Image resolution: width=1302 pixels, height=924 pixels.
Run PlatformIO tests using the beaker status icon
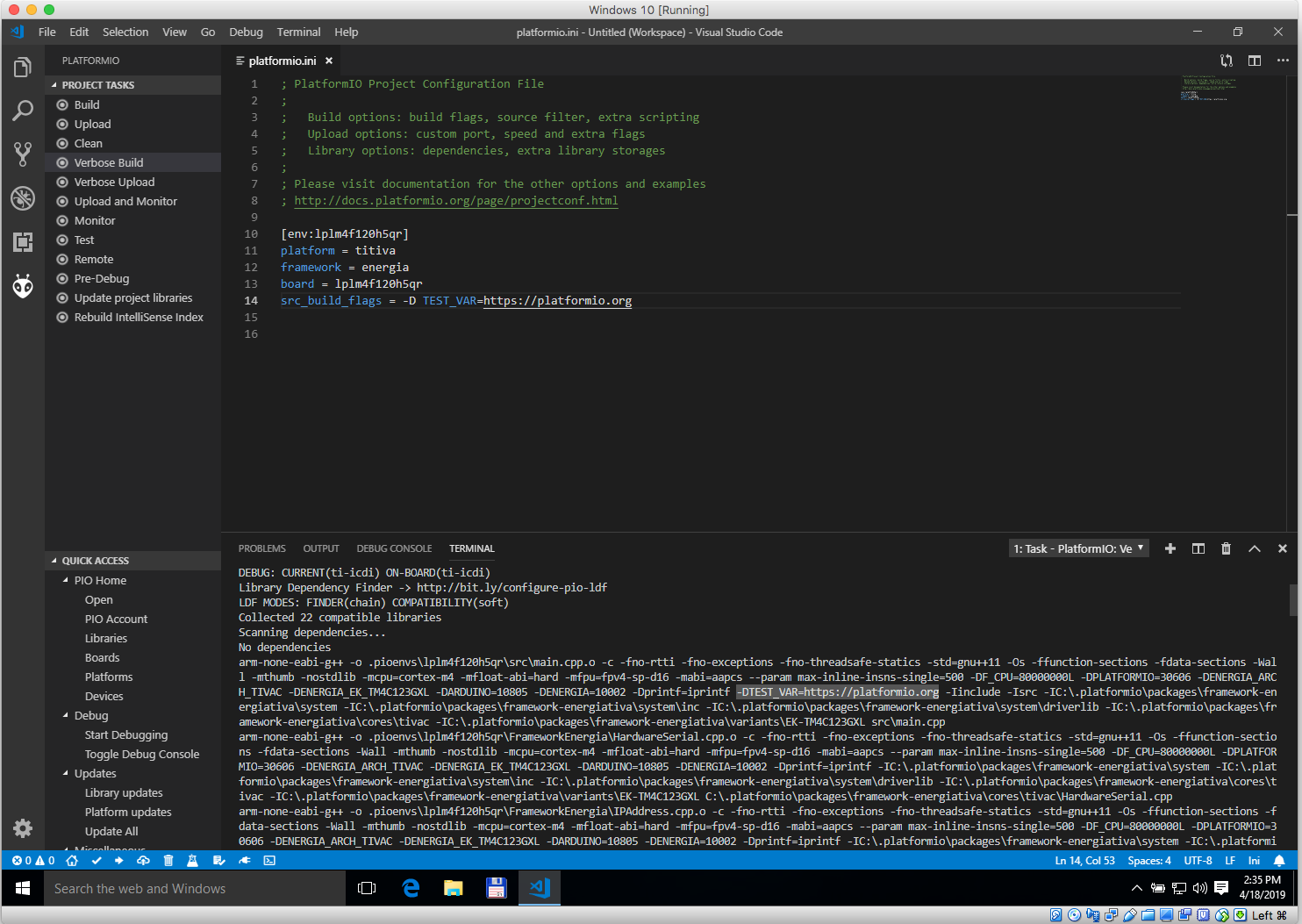click(192, 861)
